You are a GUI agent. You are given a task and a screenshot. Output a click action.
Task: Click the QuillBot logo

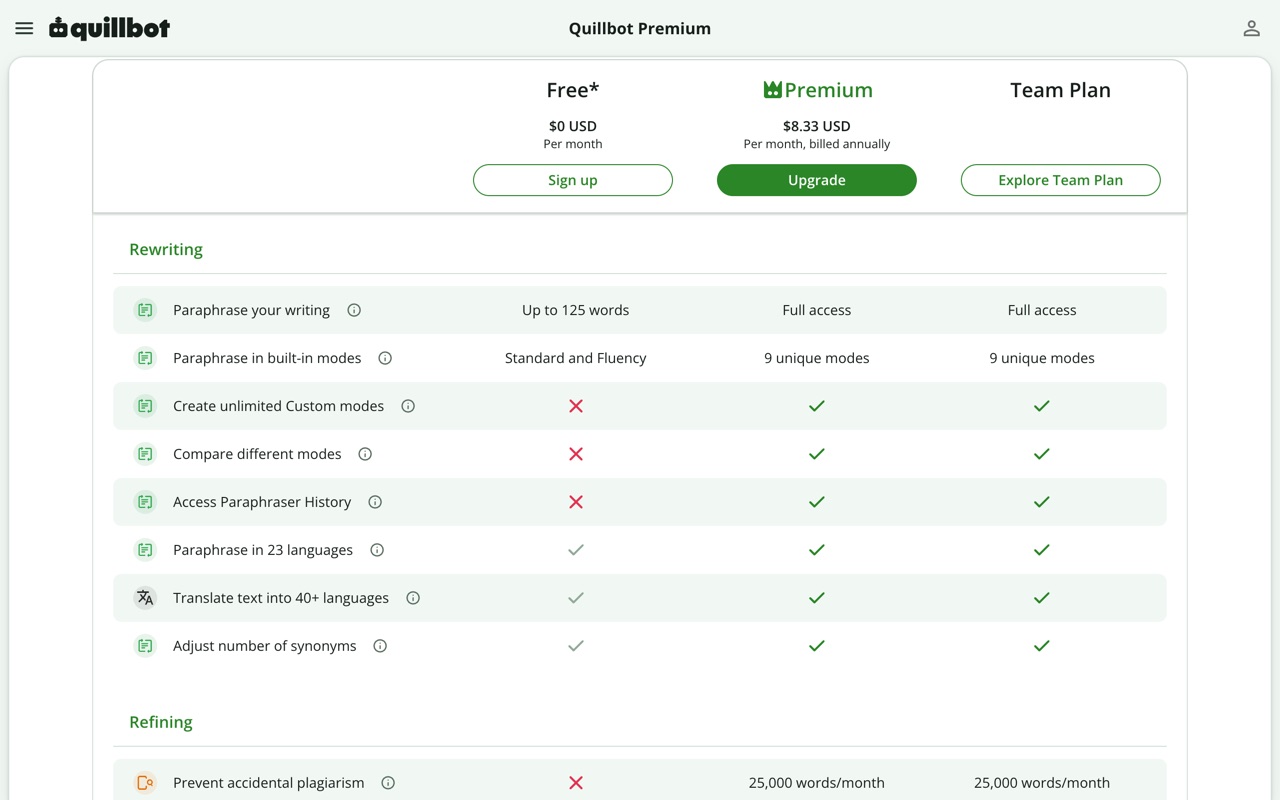[x=110, y=28]
